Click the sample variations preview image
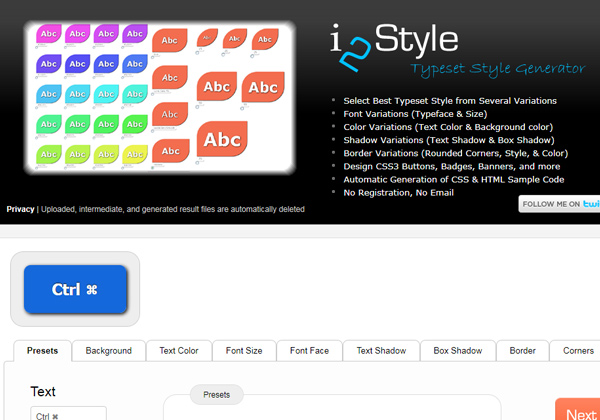Screen dimensions: 600x420 click(160, 98)
